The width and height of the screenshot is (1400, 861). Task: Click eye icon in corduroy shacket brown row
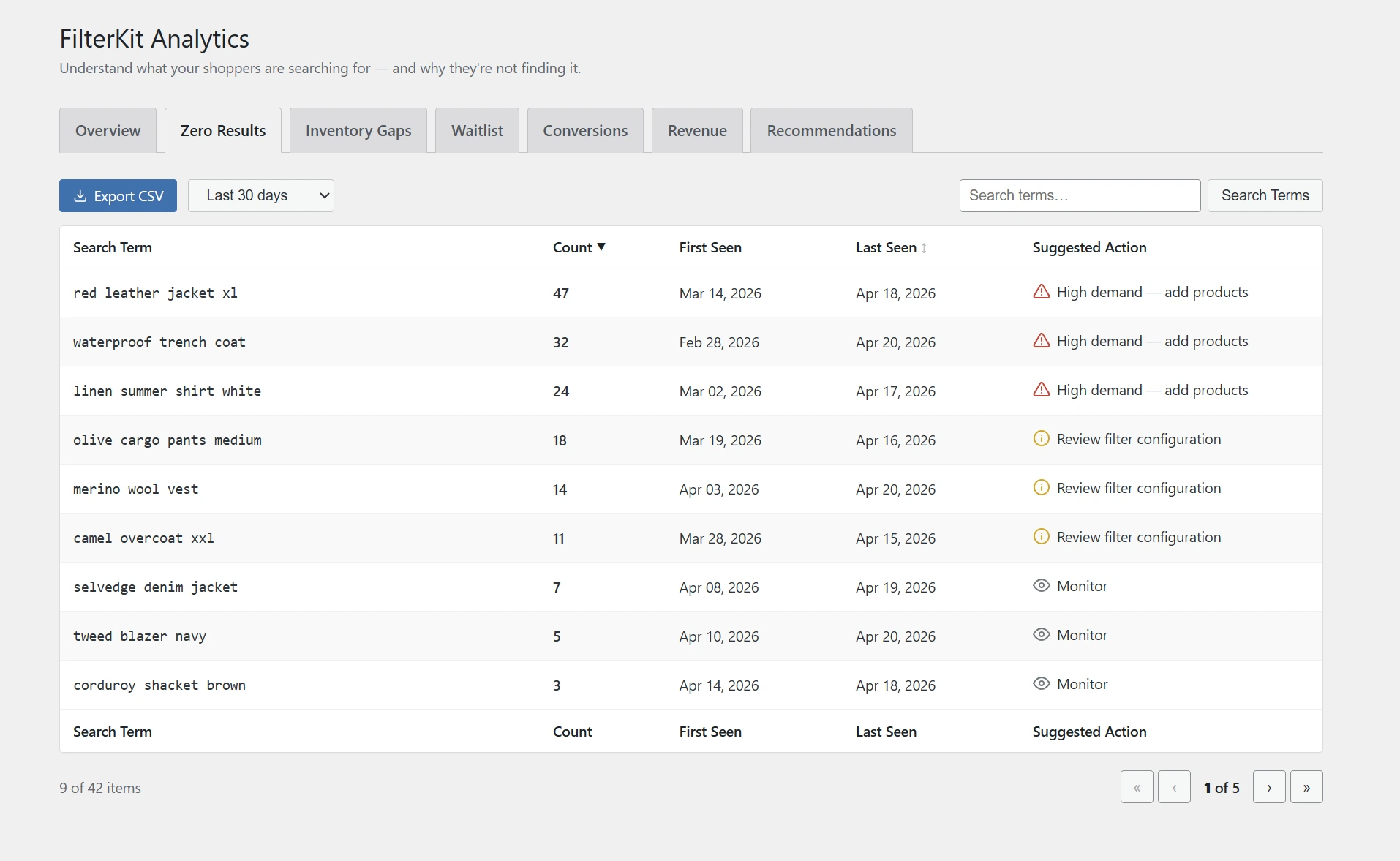(1041, 684)
